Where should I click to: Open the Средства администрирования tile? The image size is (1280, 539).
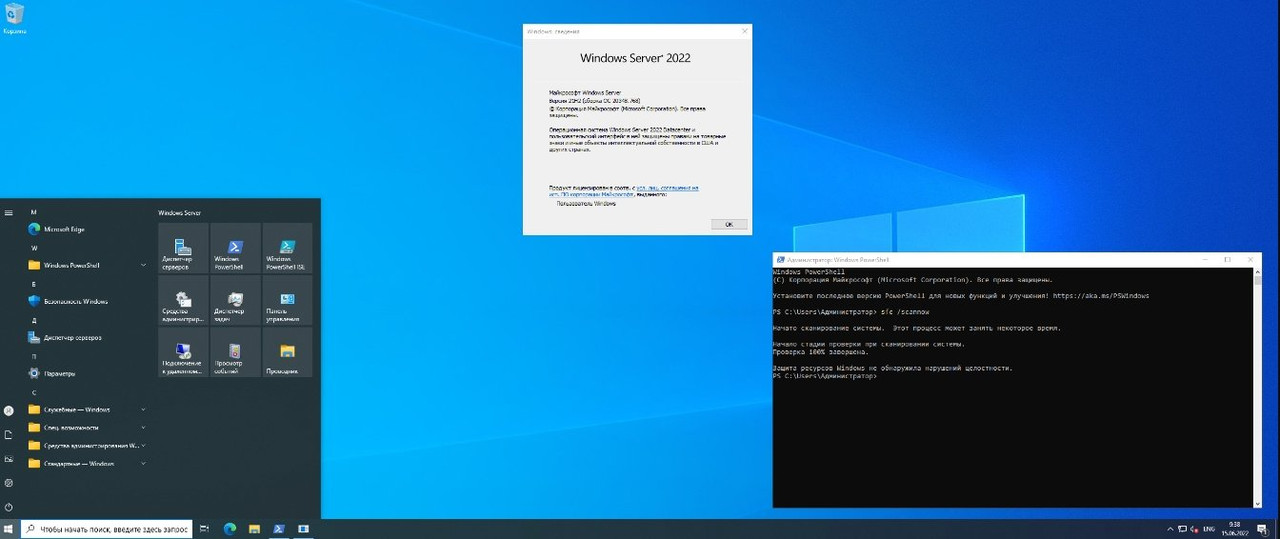click(184, 300)
